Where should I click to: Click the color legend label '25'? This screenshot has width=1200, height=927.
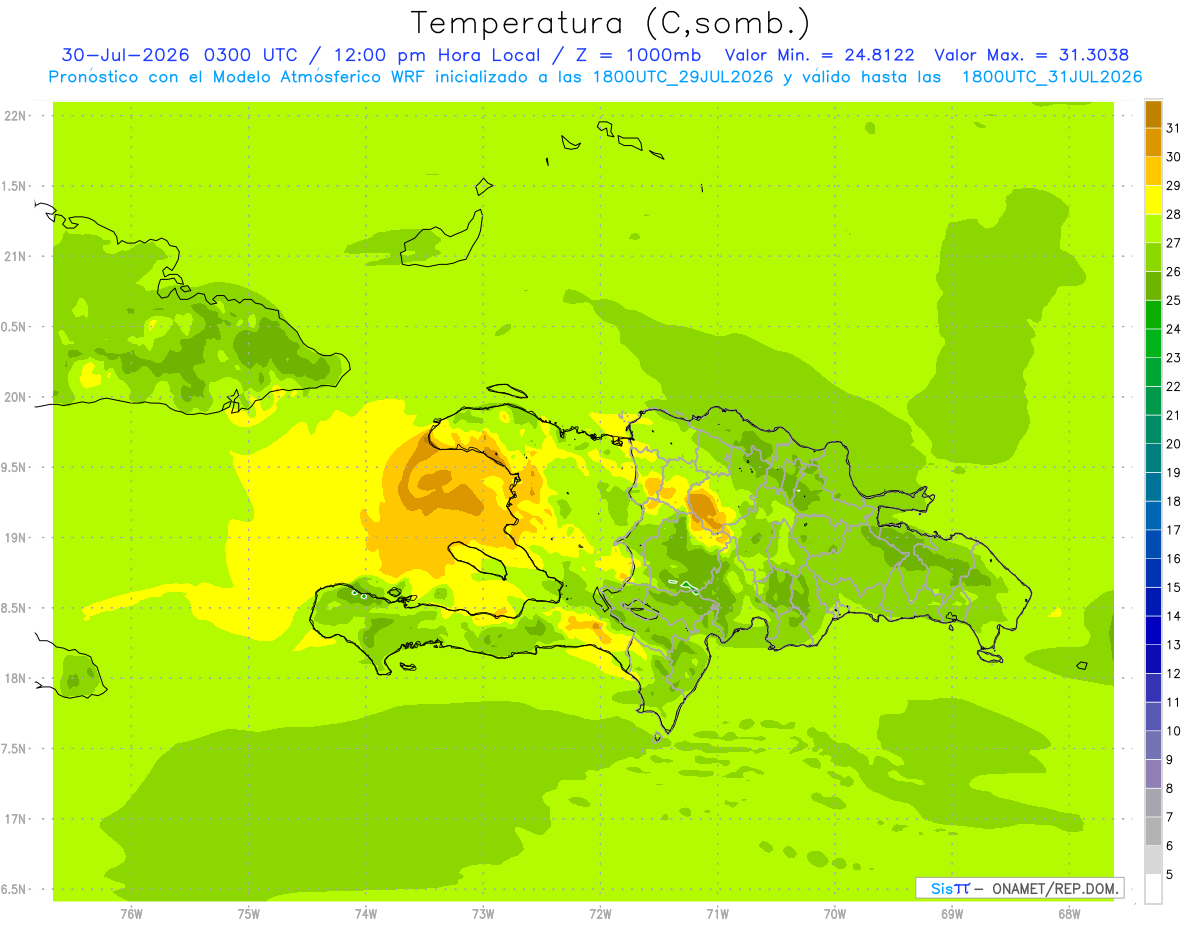coord(1173,300)
